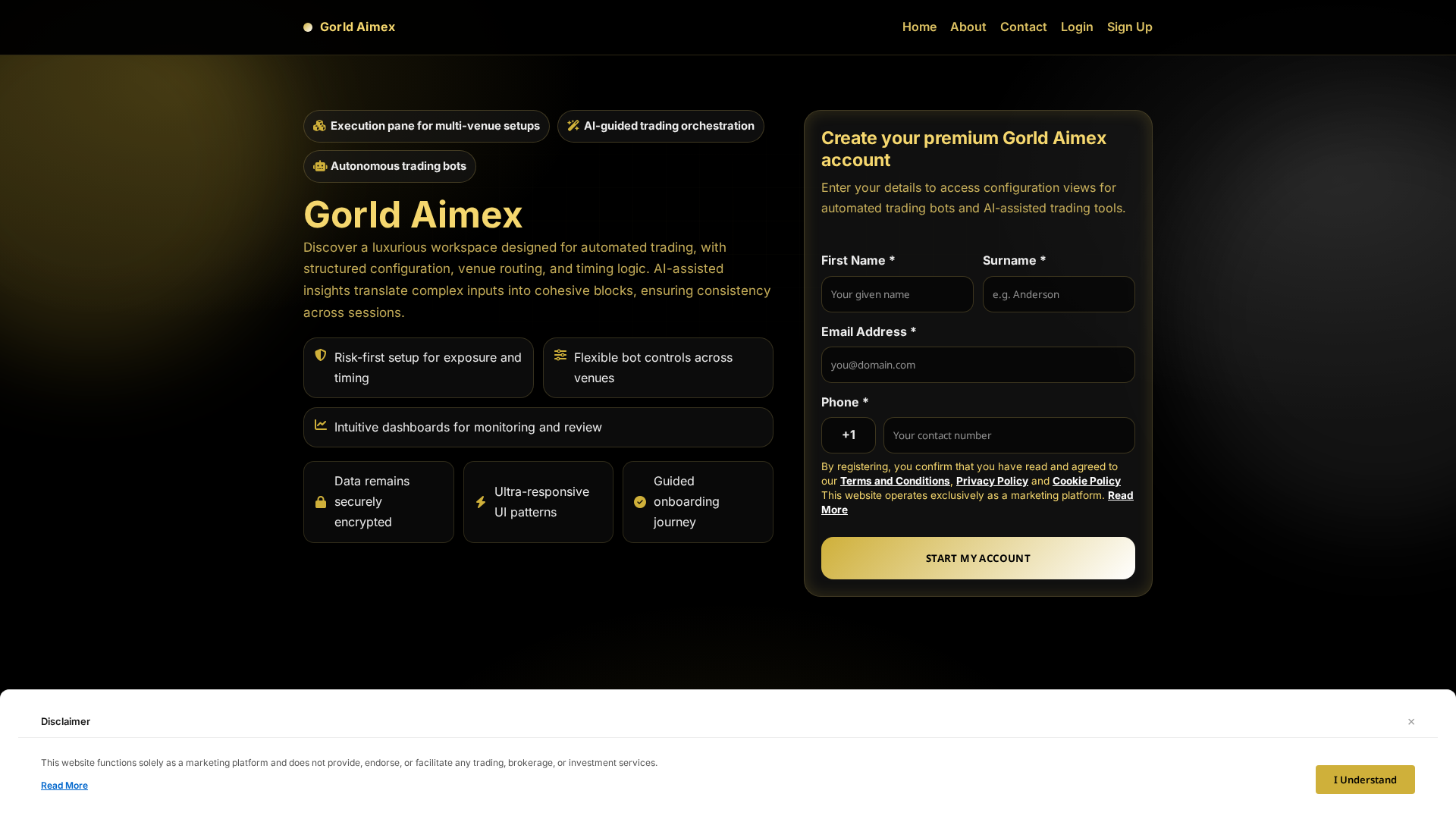Expand the execution pane multi-venue chip
This screenshot has width=1456, height=819.
coord(426,126)
